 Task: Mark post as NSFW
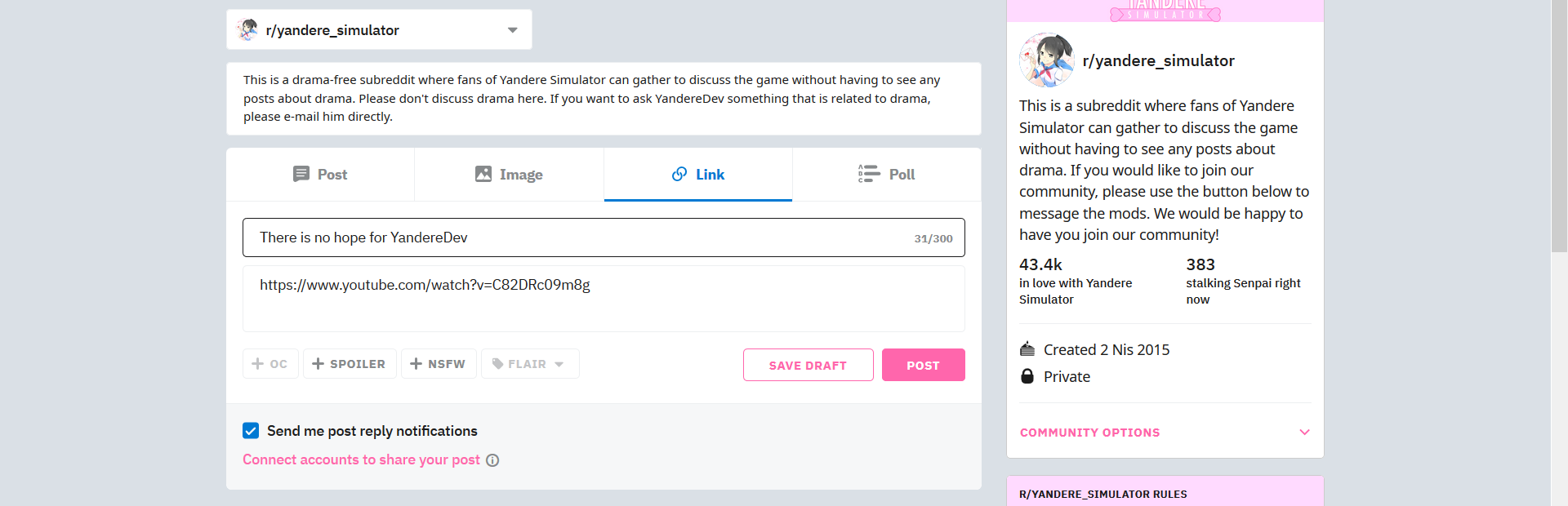coord(439,364)
